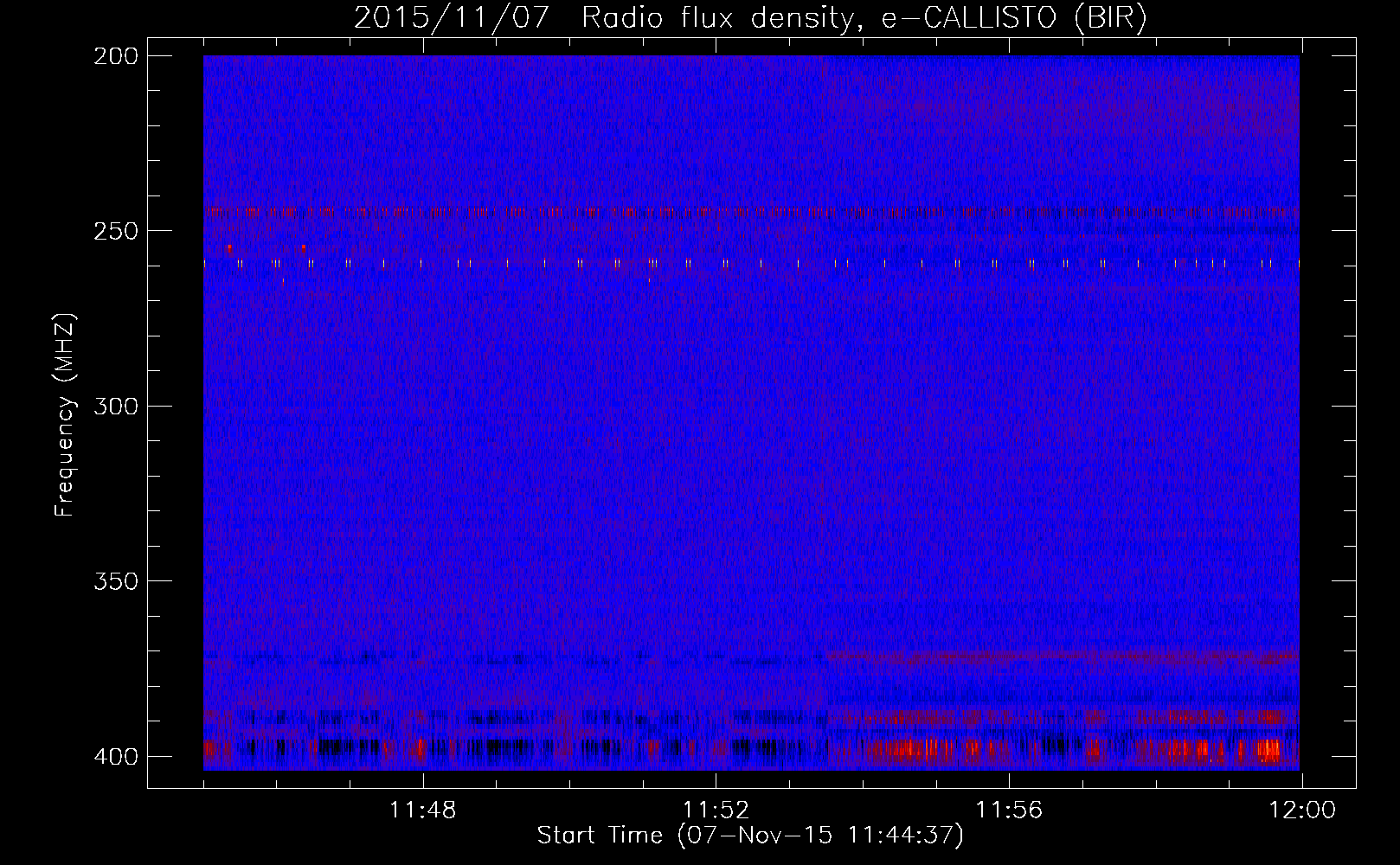The height and width of the screenshot is (865, 1400).
Task: Click the plot title "2015/11/07 Radio flux density, e-CALLISTO (BIR)"
Action: (750, 17)
